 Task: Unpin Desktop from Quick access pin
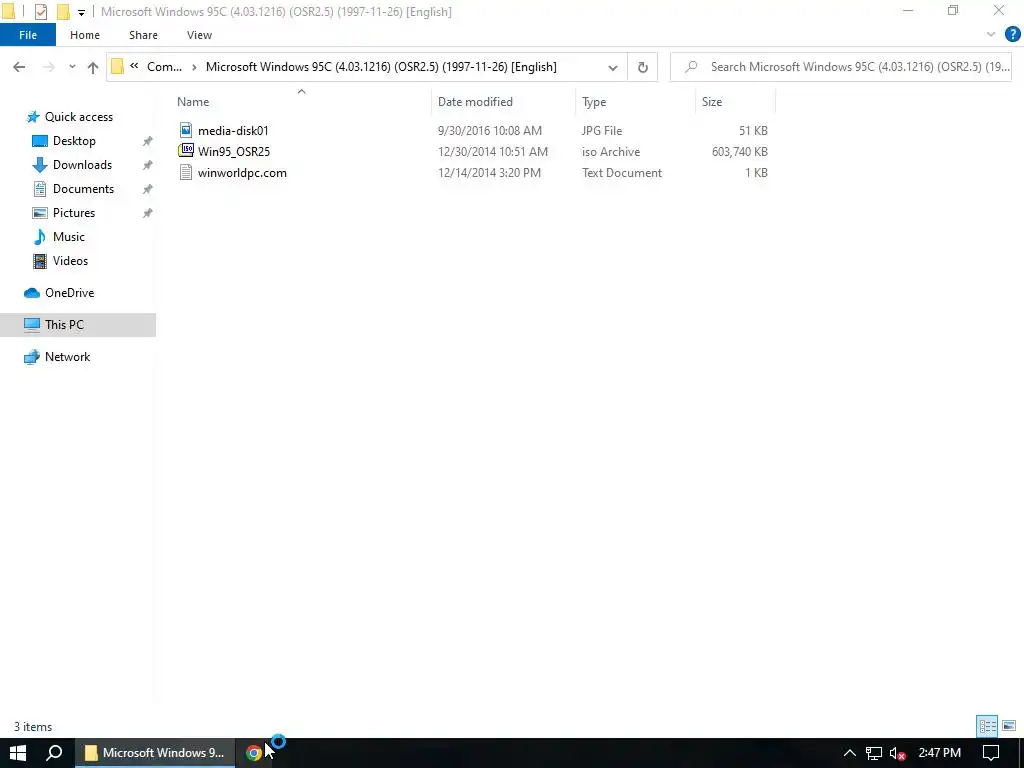click(148, 141)
